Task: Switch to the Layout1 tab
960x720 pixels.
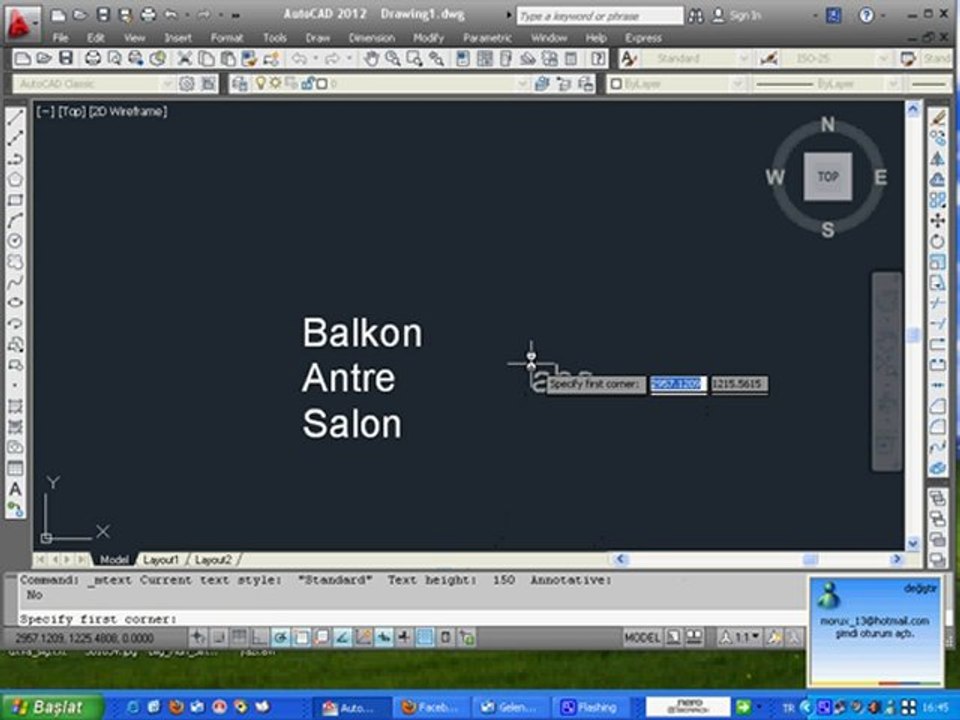Action: tap(161, 560)
